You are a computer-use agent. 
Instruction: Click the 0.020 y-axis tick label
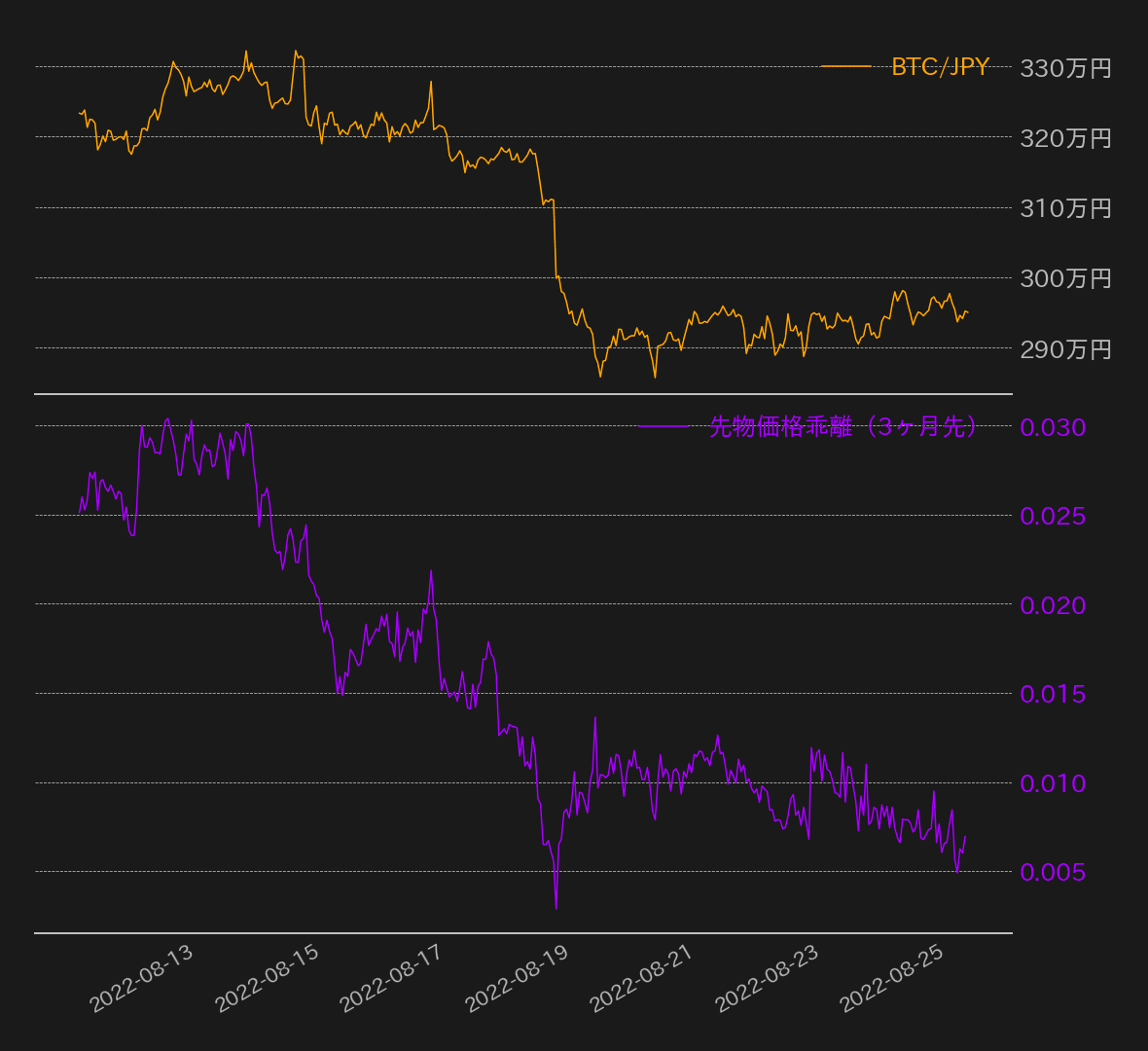tap(1053, 605)
